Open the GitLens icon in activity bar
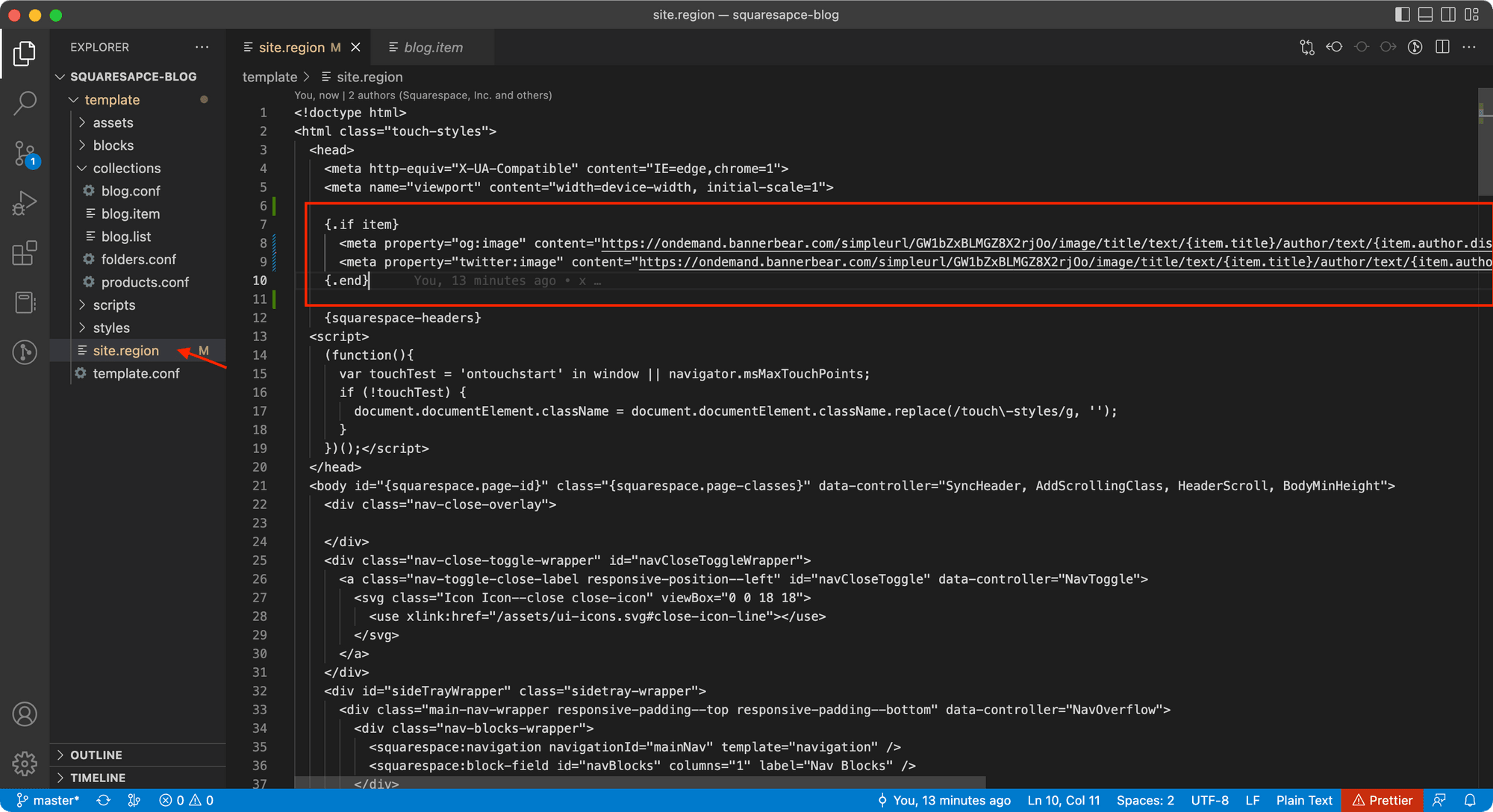The image size is (1493, 812). click(x=25, y=352)
